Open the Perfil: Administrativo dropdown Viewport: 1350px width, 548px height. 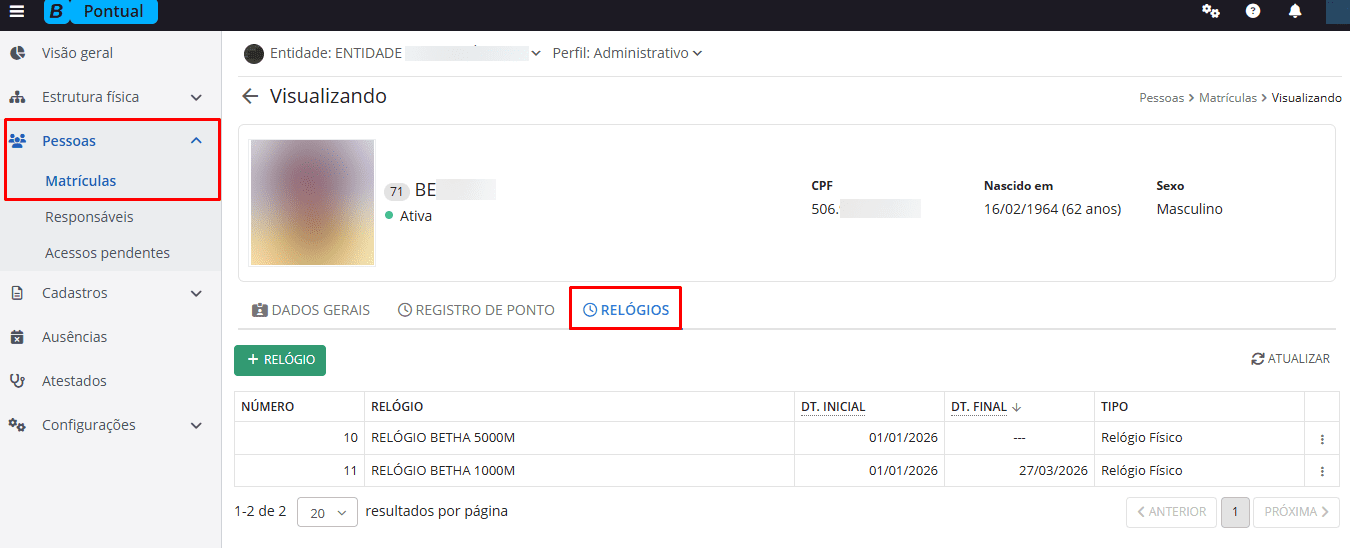[x=627, y=53]
